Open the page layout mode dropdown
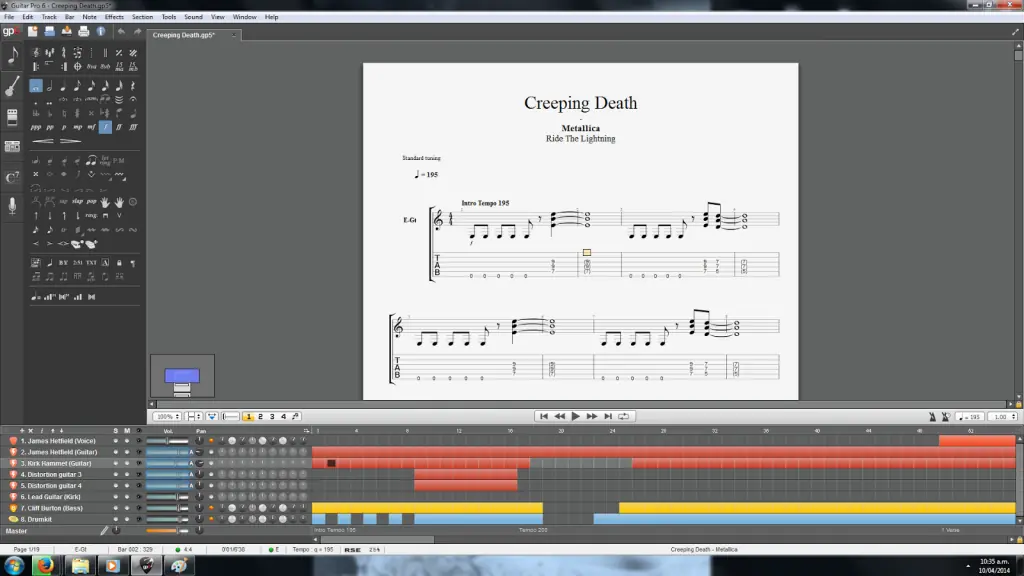The height and width of the screenshot is (576, 1024). point(193,417)
